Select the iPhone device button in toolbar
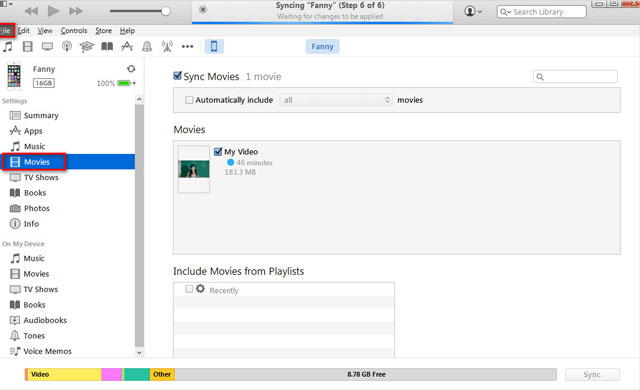 coord(214,47)
